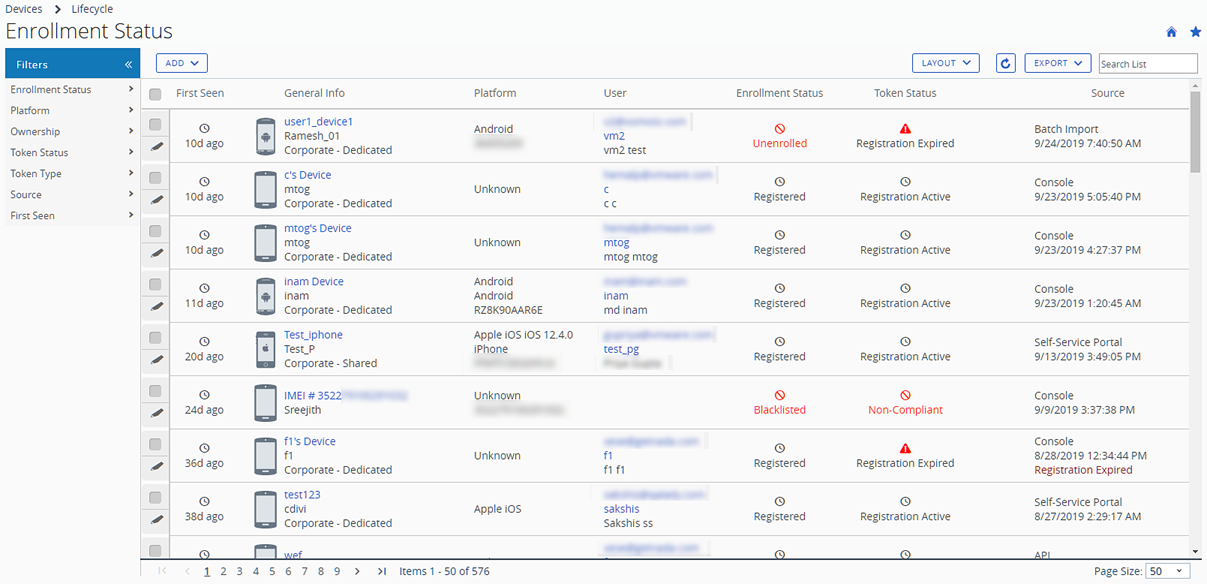Image resolution: width=1207 pixels, height=584 pixels.
Task: Check the IMEI # 3522 row checkbox
Action: click(155, 390)
